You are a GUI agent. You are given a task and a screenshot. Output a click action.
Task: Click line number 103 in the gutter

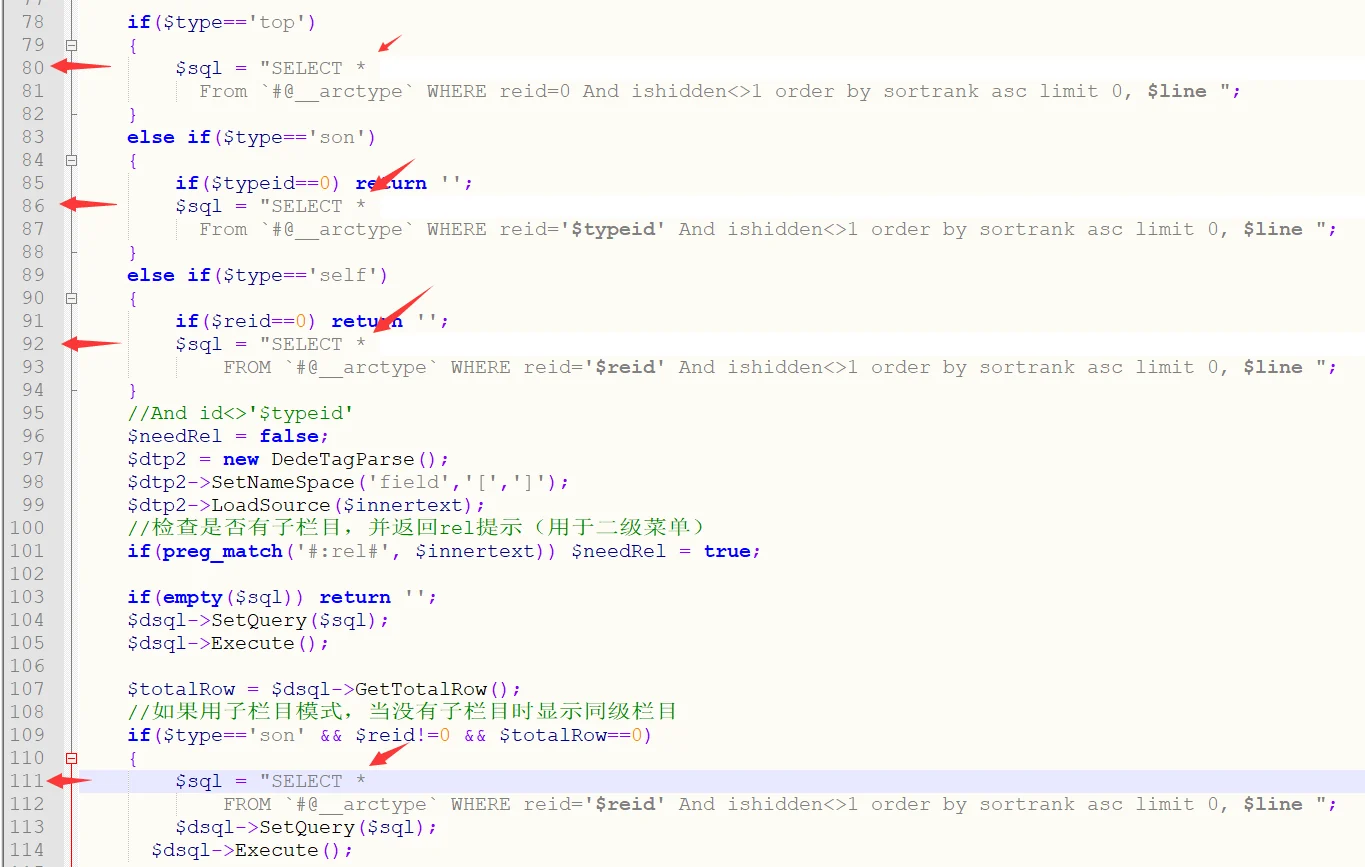27,597
